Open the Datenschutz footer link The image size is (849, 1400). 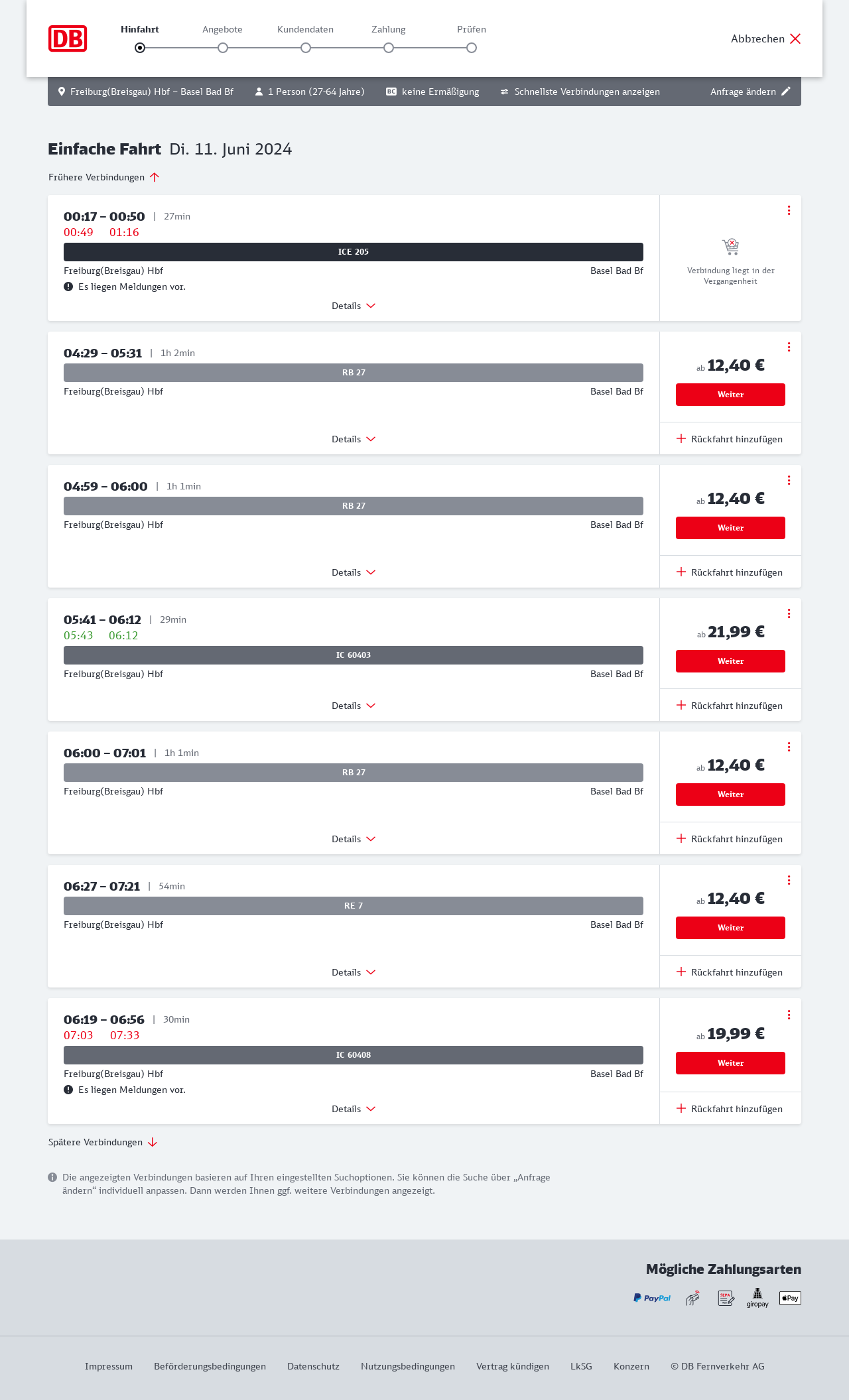[x=313, y=1366]
